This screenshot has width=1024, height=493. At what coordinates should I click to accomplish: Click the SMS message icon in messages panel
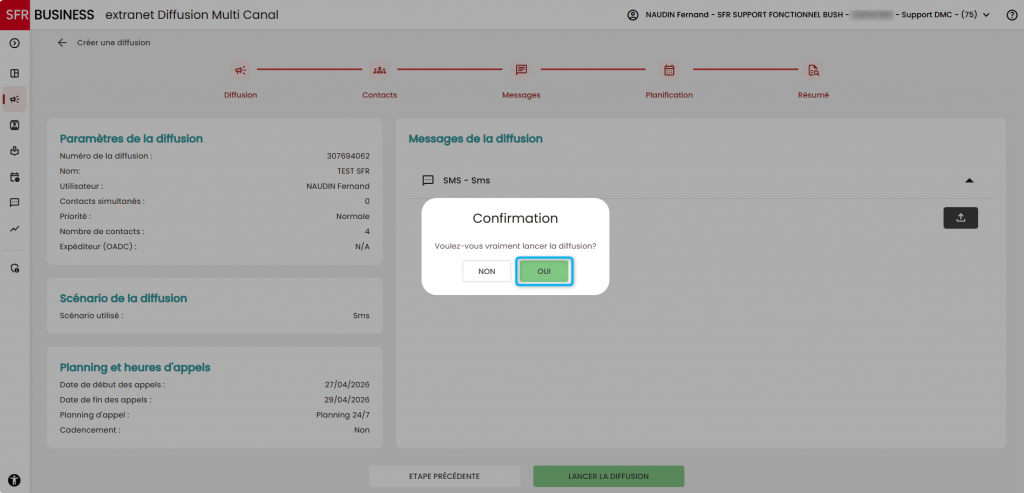pos(428,180)
